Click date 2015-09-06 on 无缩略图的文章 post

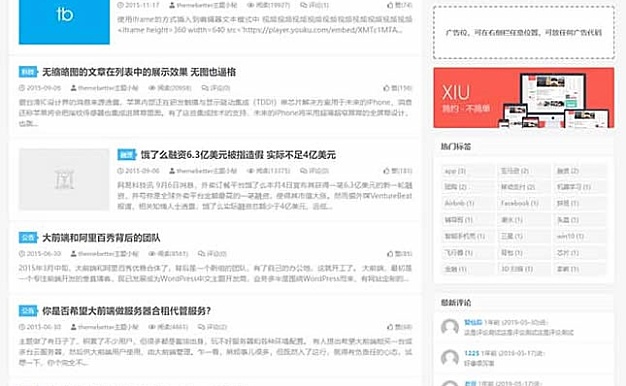pyautogui.click(x=44, y=88)
